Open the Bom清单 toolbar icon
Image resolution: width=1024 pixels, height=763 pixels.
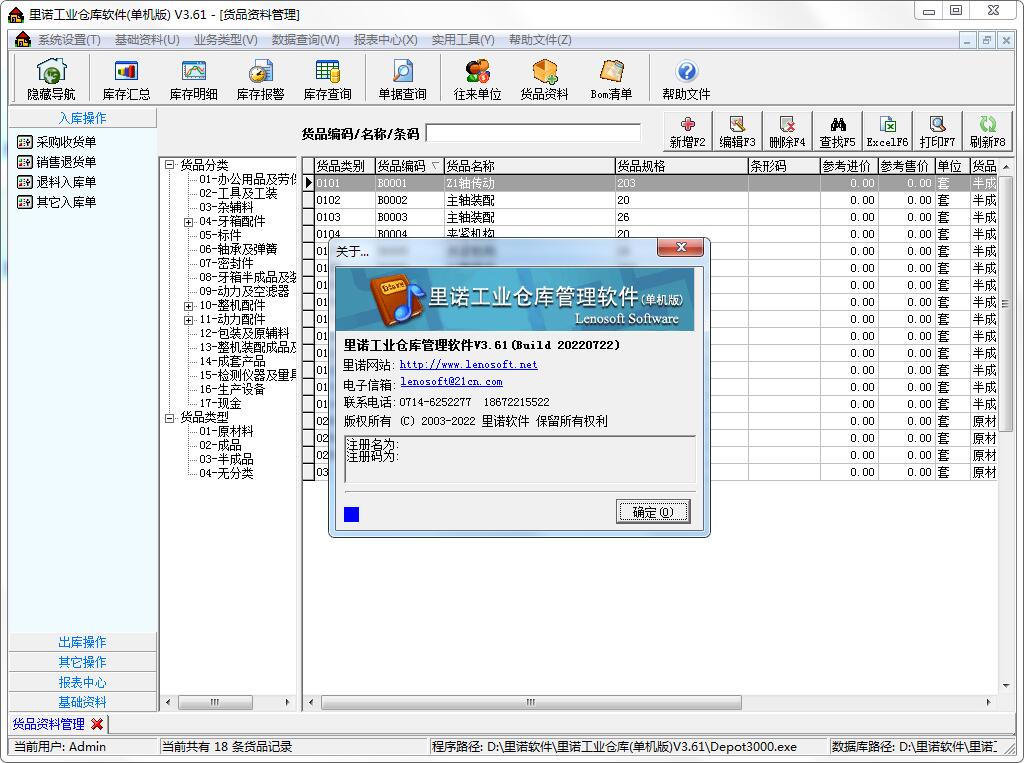pos(611,80)
